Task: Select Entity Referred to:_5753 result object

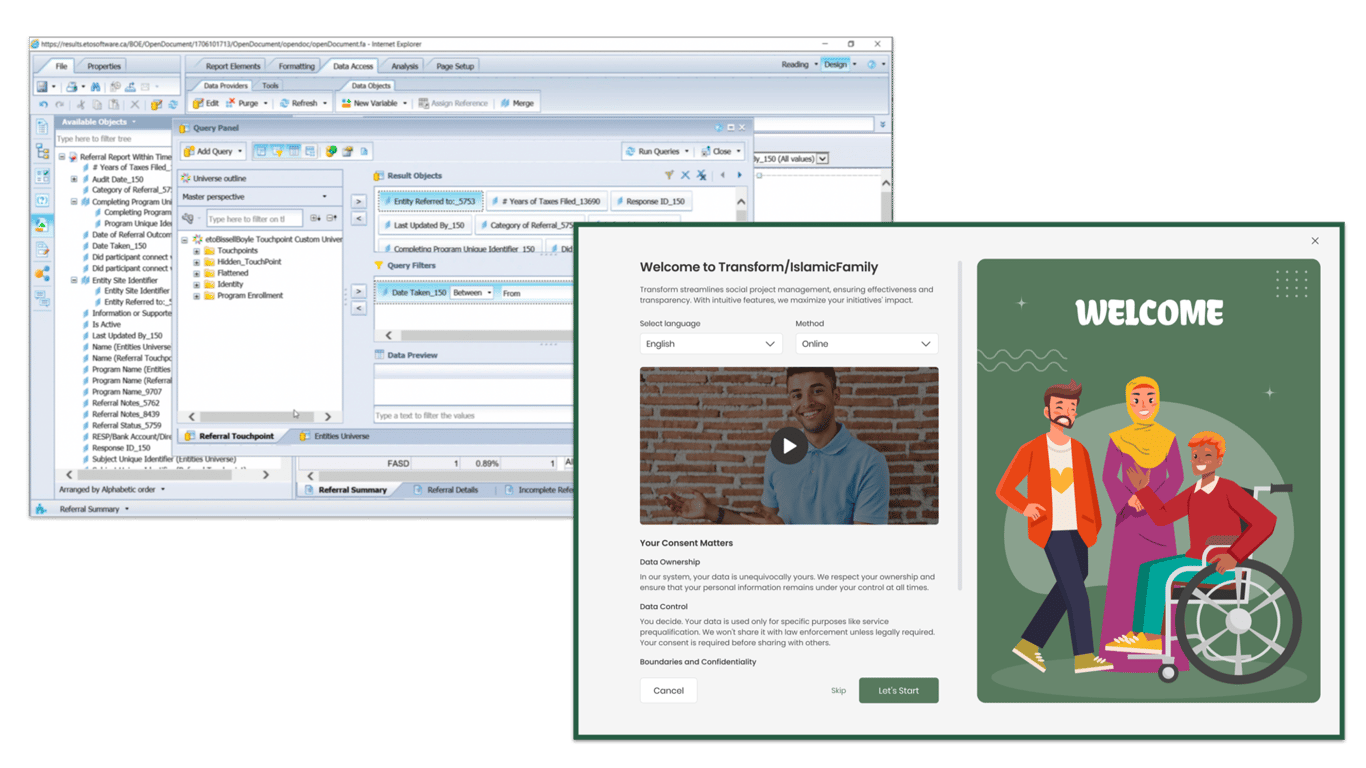Action: 430,201
